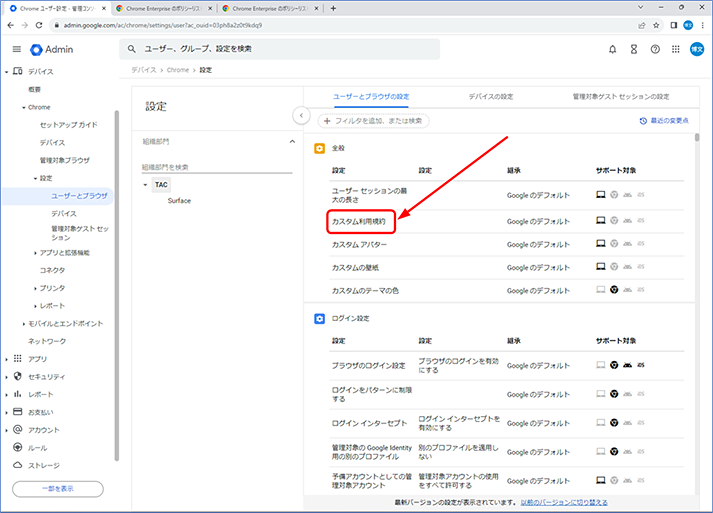Open the Google apps grid

point(676,49)
